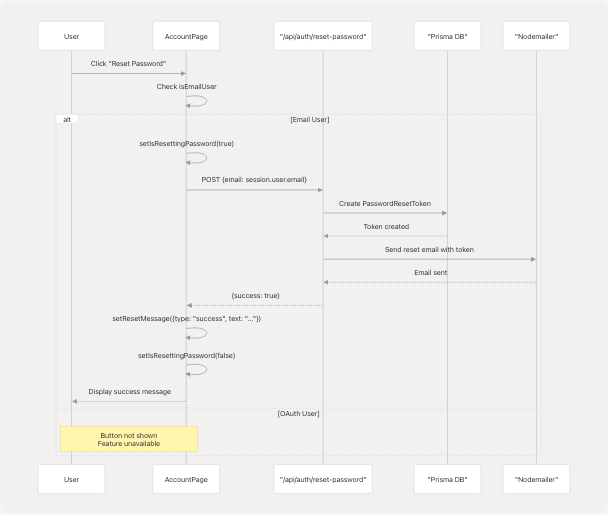The image size is (608, 515).
Task: Select the top "Prisma DB" participant box
Action: point(447,37)
